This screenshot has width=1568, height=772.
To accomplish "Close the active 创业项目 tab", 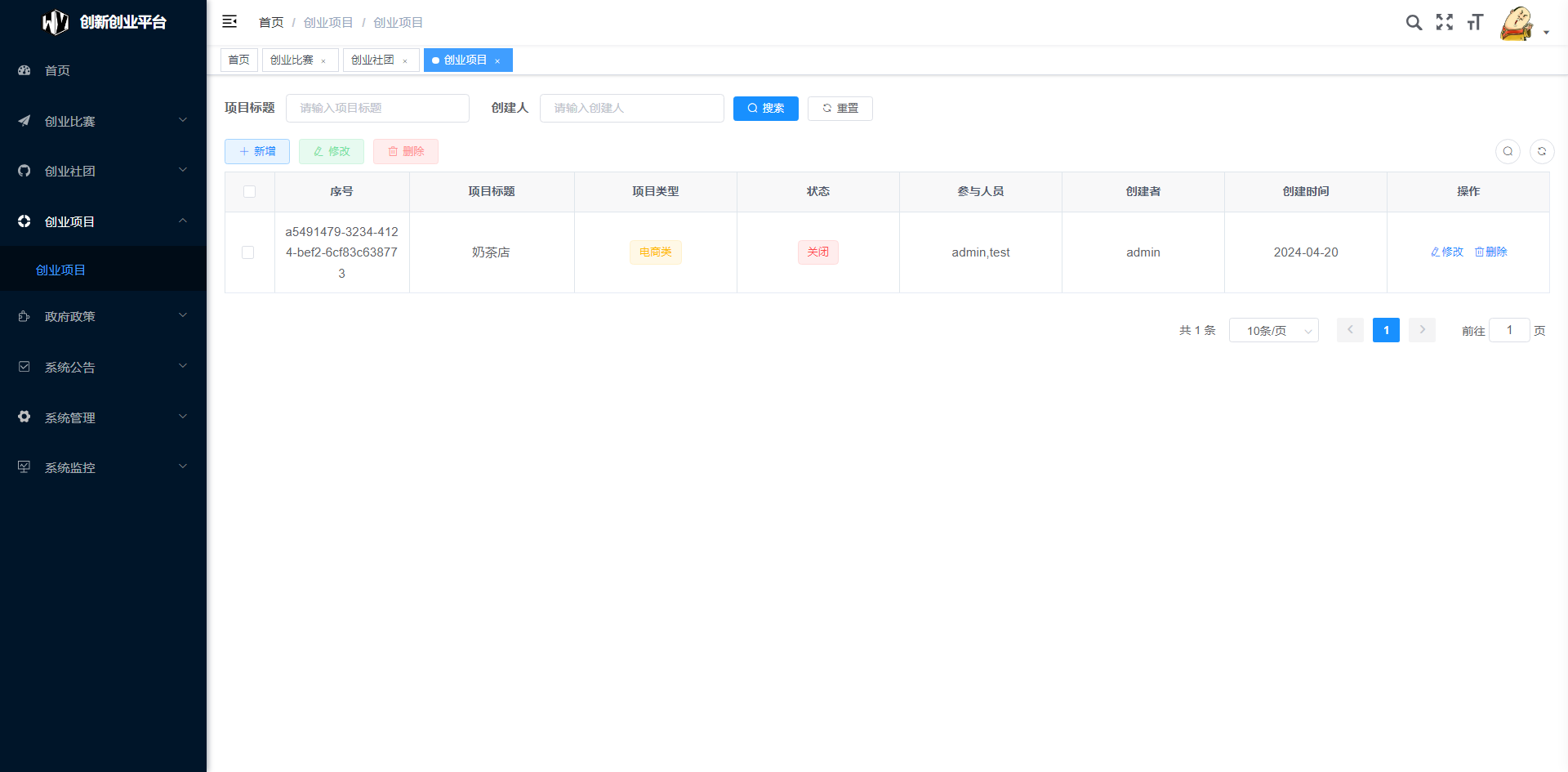I will tap(497, 61).
